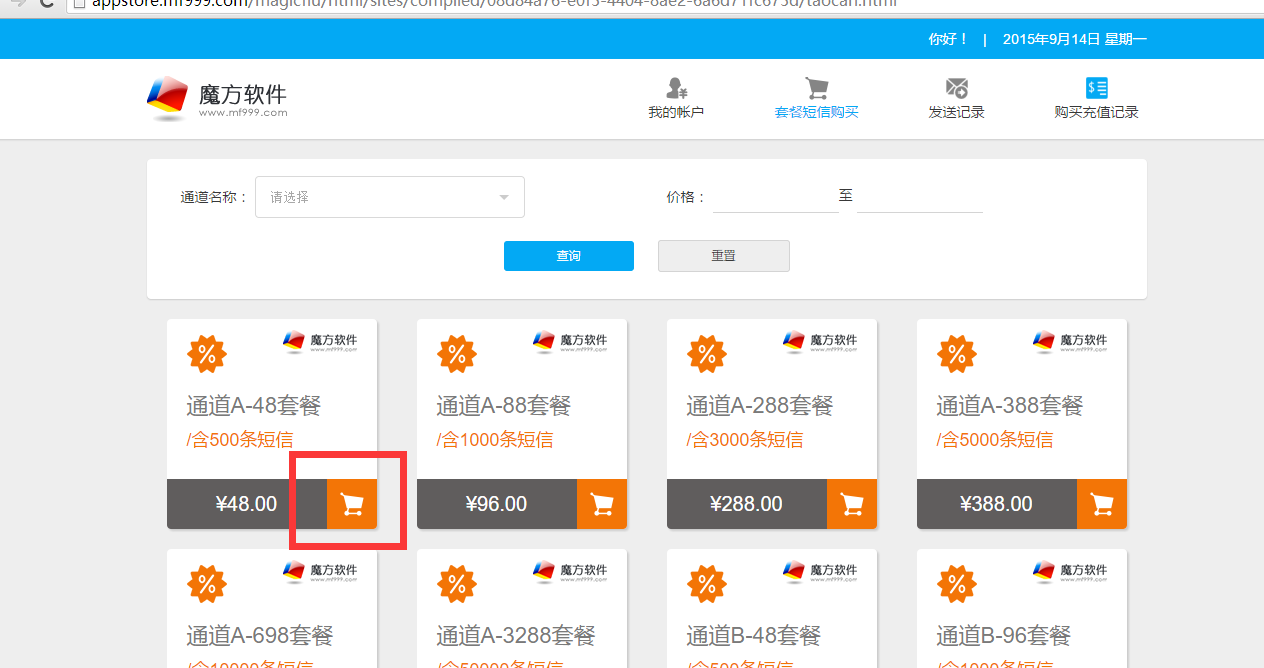Select the 通道A-698套餐 title
The image size is (1264, 668).
[260, 636]
